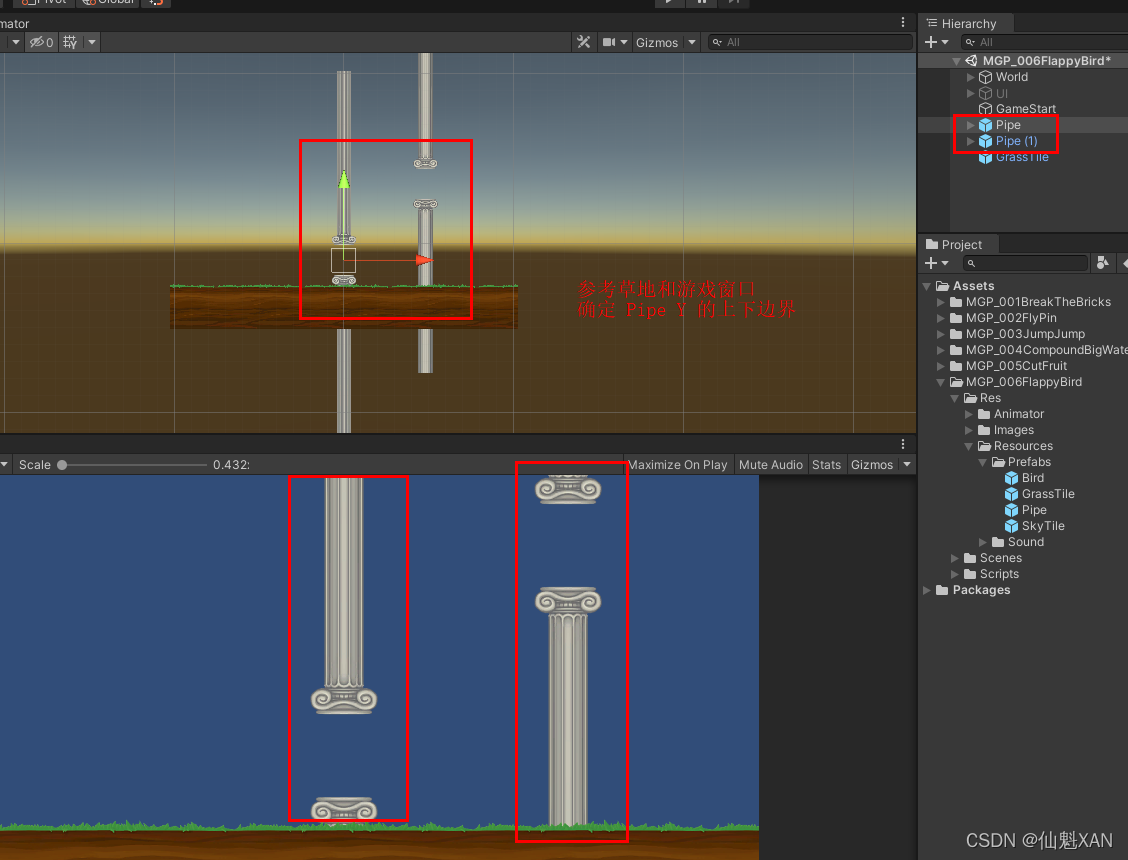Image resolution: width=1128 pixels, height=860 pixels.
Task: Select the Pipe (1) prefab icon
Action: (x=986, y=141)
